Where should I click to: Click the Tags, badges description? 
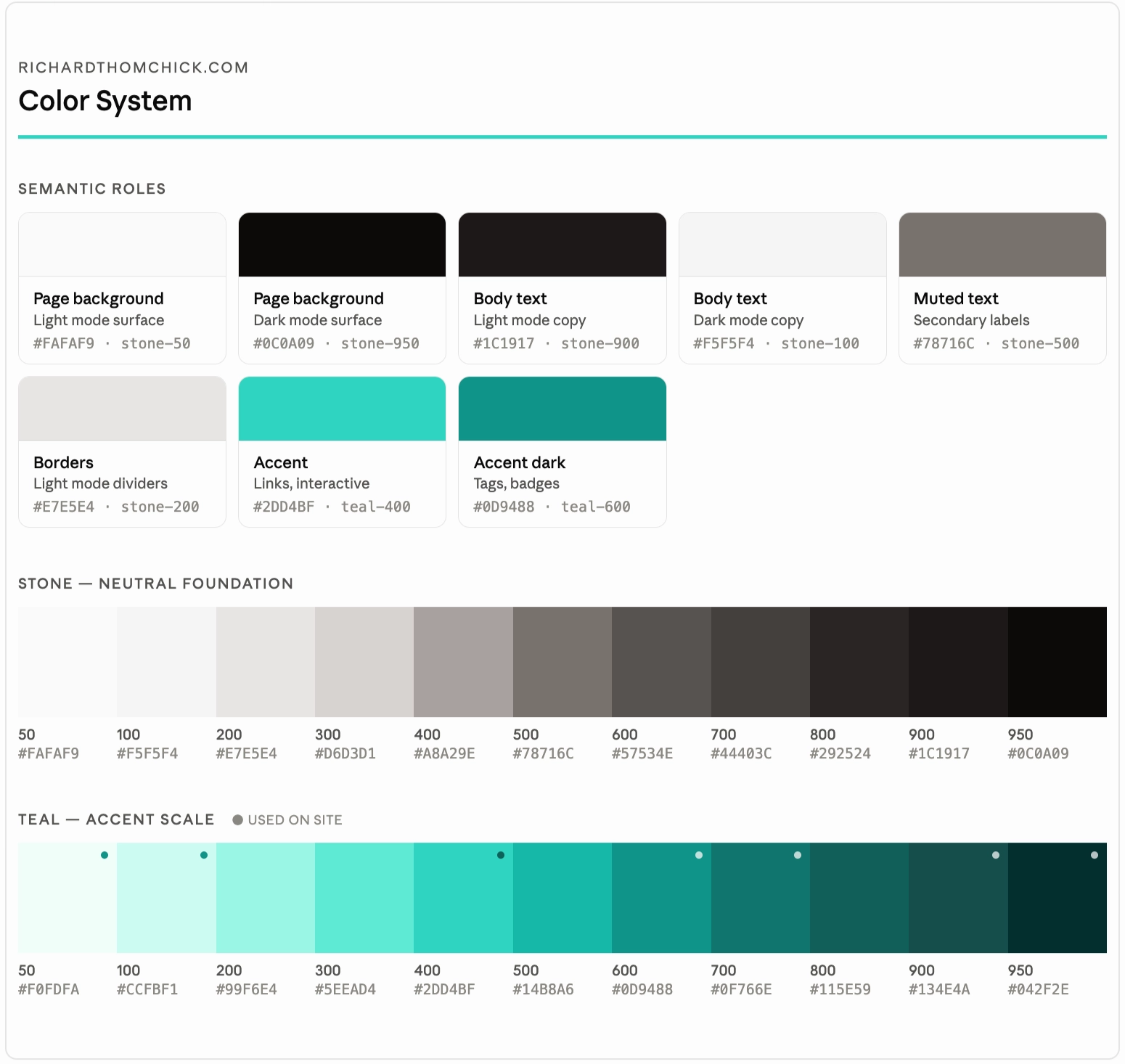click(x=517, y=483)
